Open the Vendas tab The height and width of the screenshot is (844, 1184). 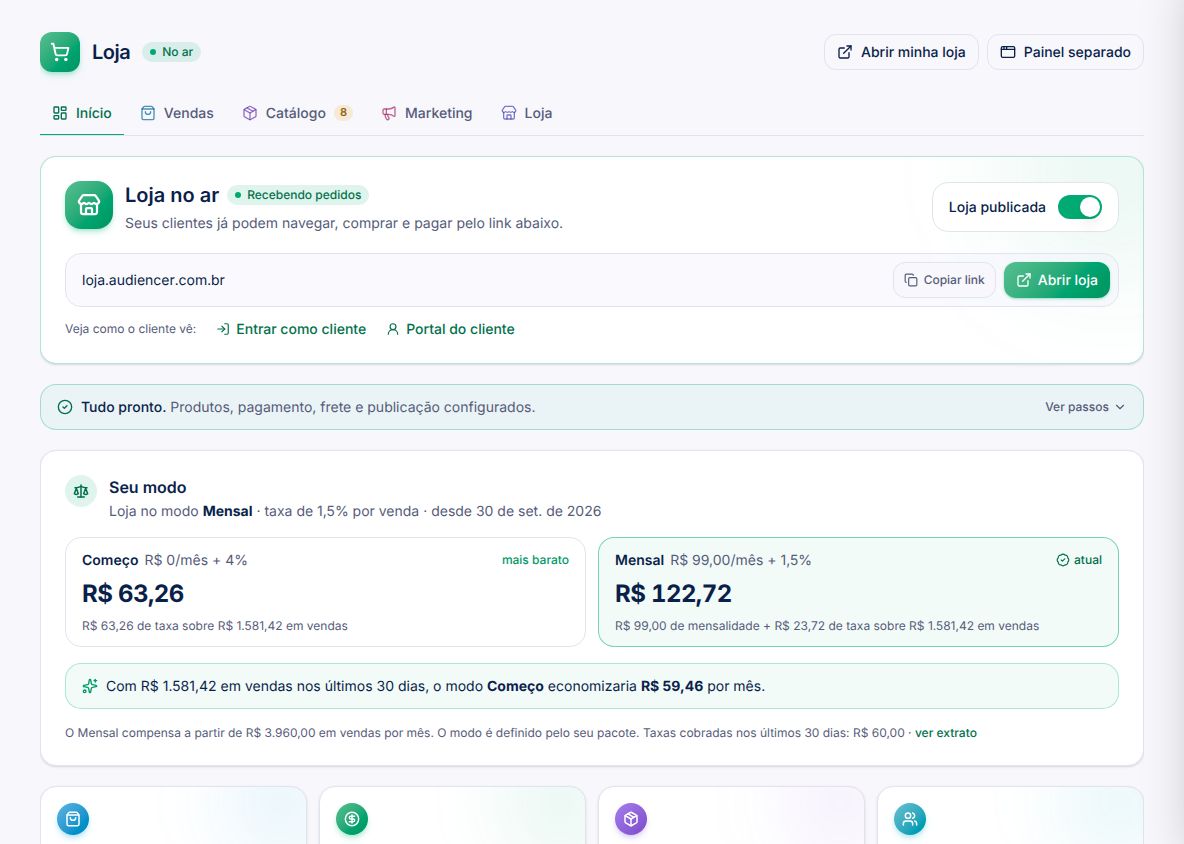[x=177, y=113]
